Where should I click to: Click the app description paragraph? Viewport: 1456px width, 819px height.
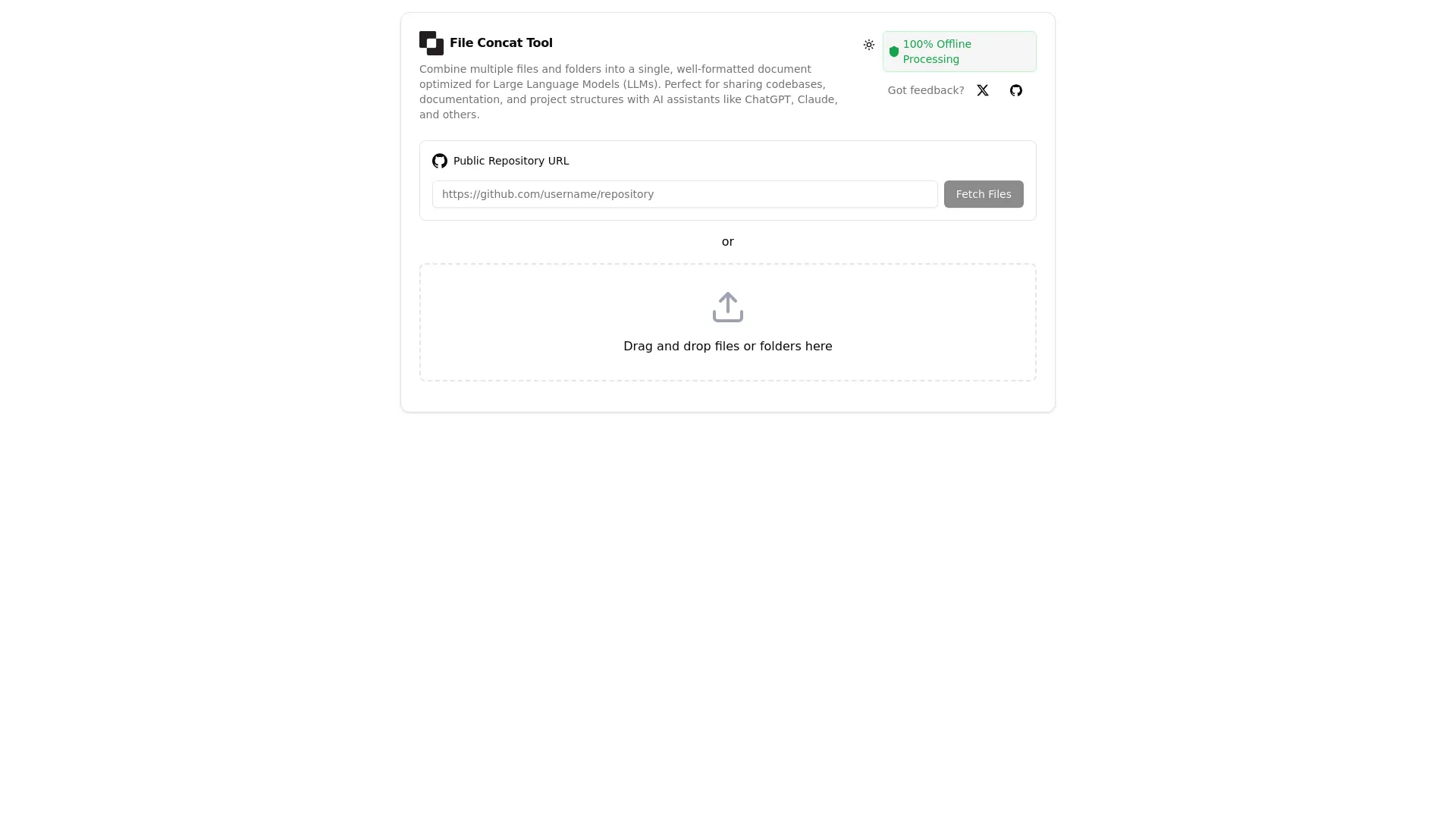pos(628,92)
